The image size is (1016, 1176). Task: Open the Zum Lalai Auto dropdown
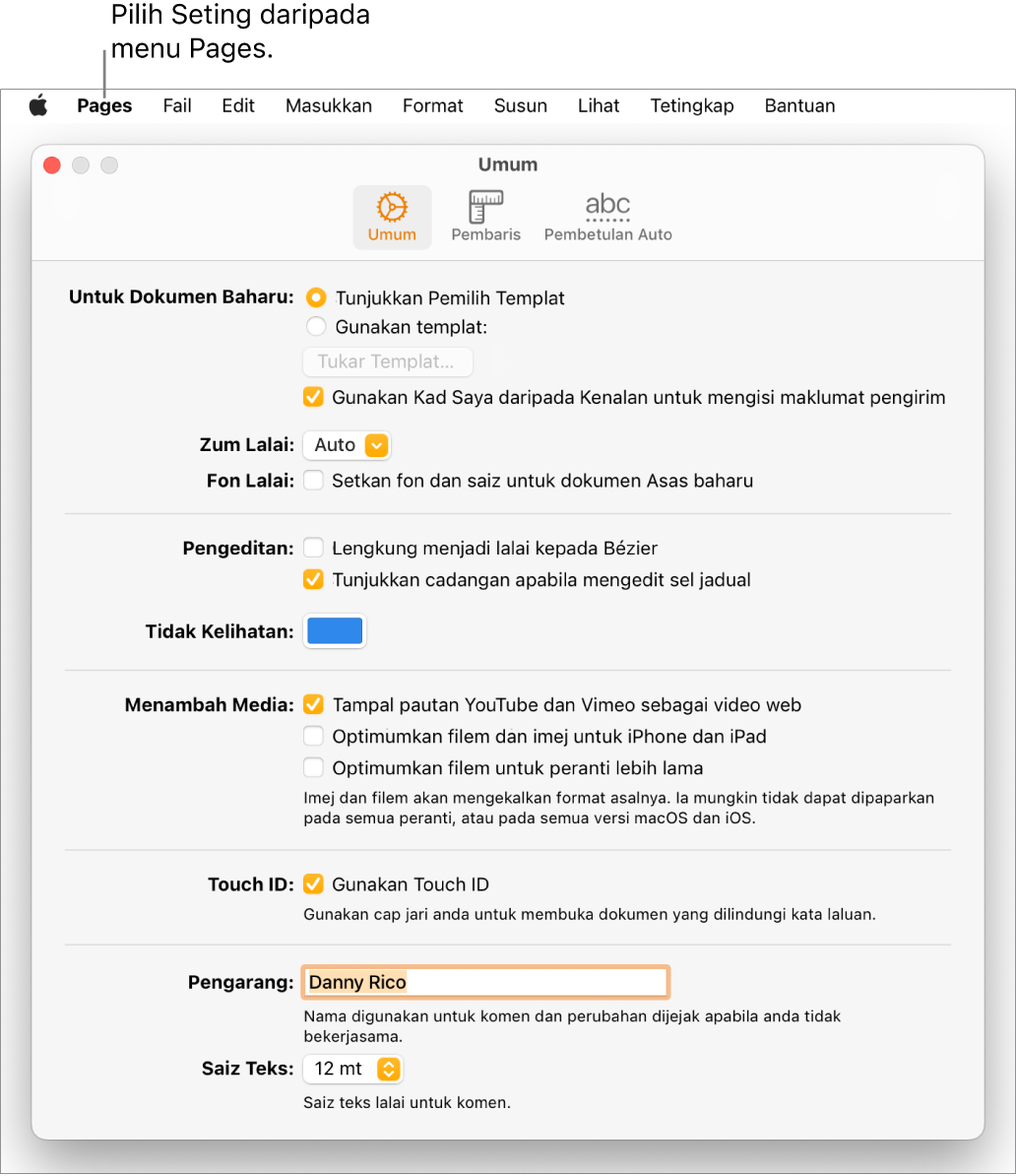348,445
